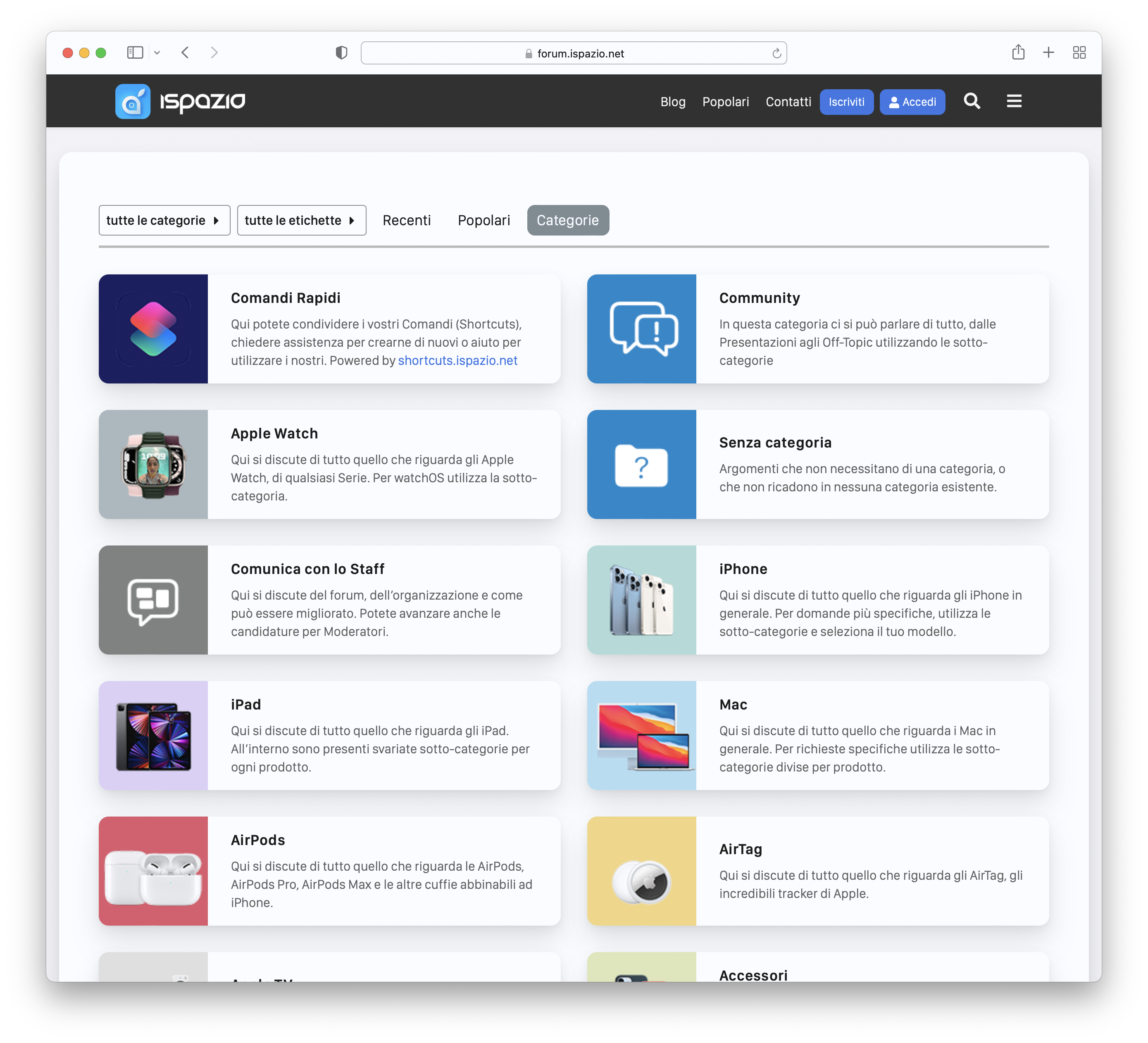Open the iPhone category title

(743, 569)
